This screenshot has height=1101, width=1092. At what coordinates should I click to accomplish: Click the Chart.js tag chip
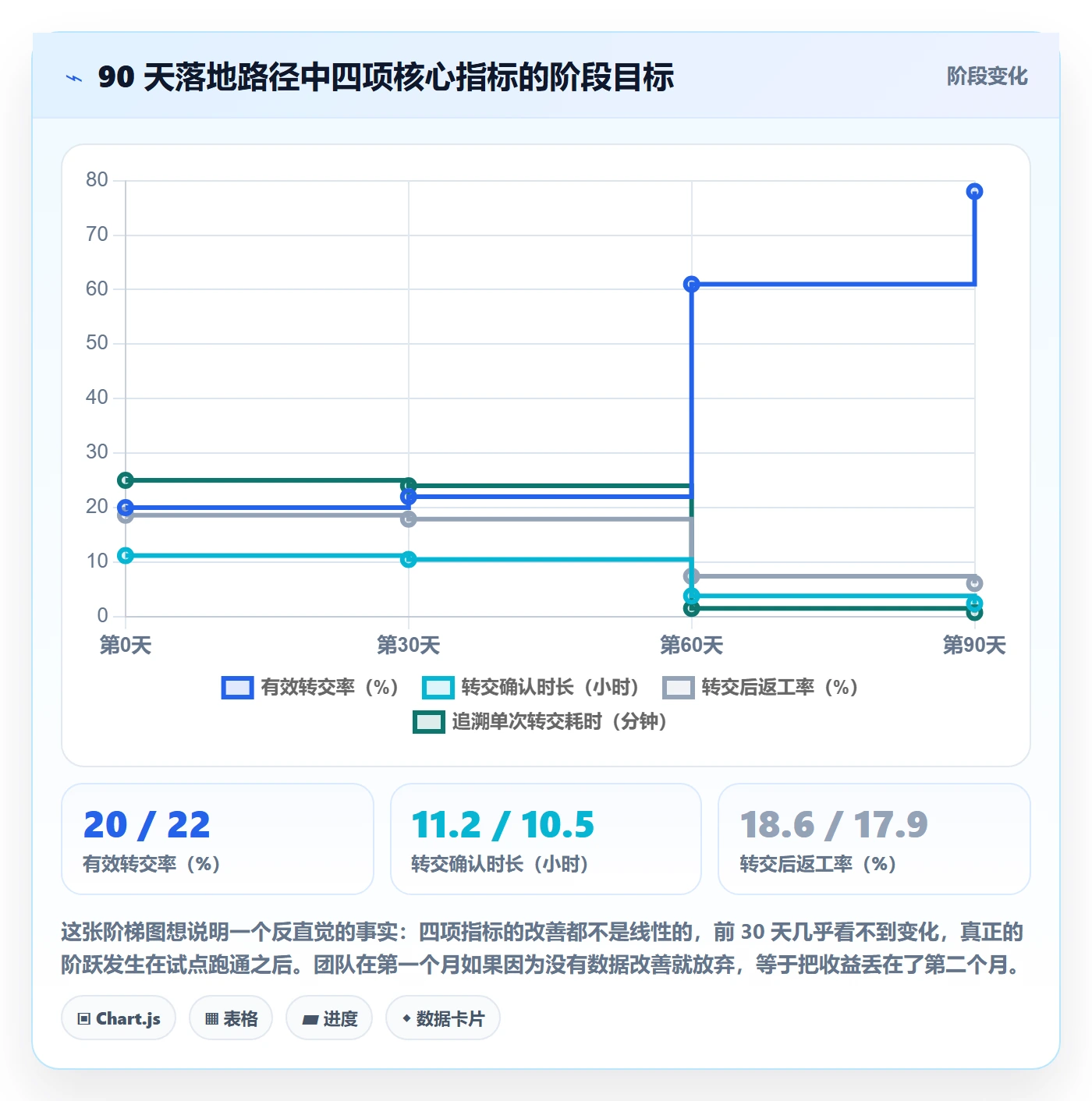[x=119, y=1018]
